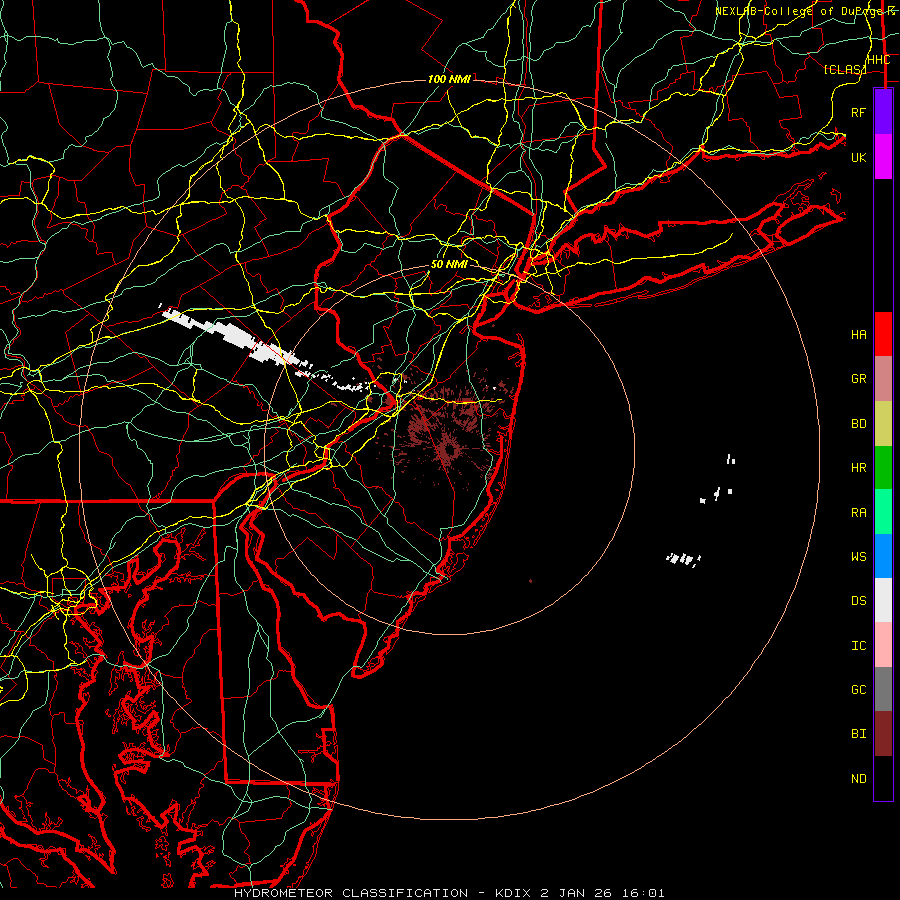This screenshot has height=900, width=900.
Task: Click the IC legend label
Action: tap(859, 646)
